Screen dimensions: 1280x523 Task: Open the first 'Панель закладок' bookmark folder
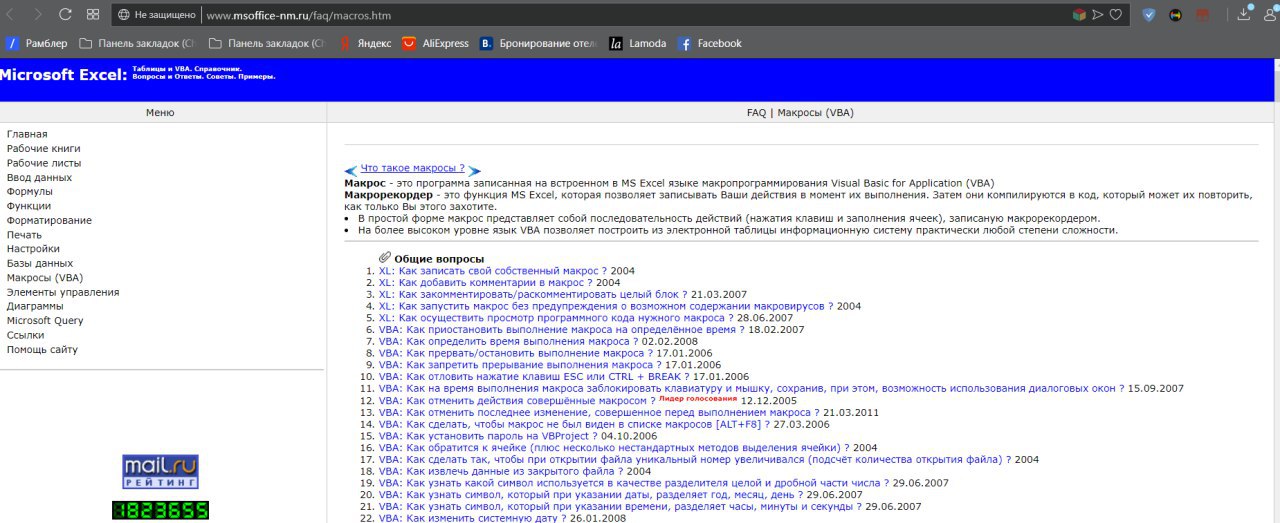[x=136, y=43]
